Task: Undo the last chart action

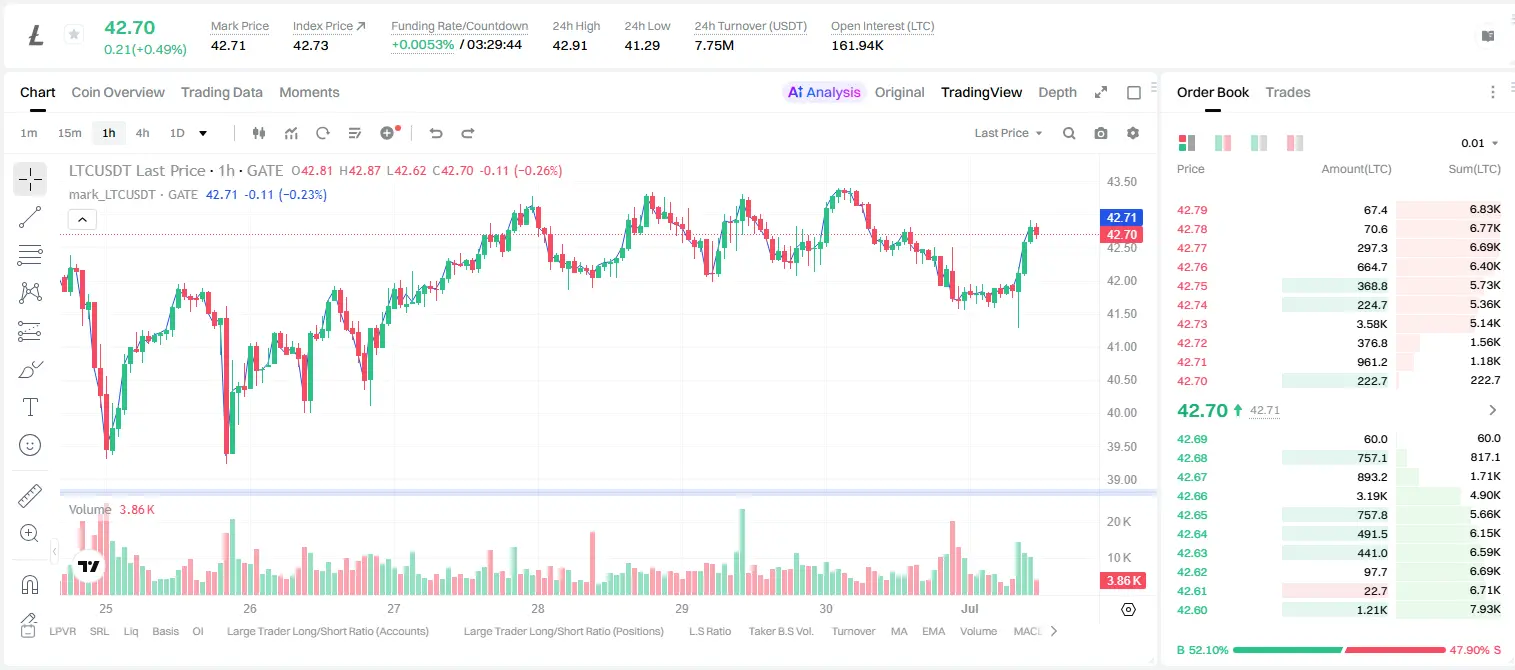Action: coord(435,133)
